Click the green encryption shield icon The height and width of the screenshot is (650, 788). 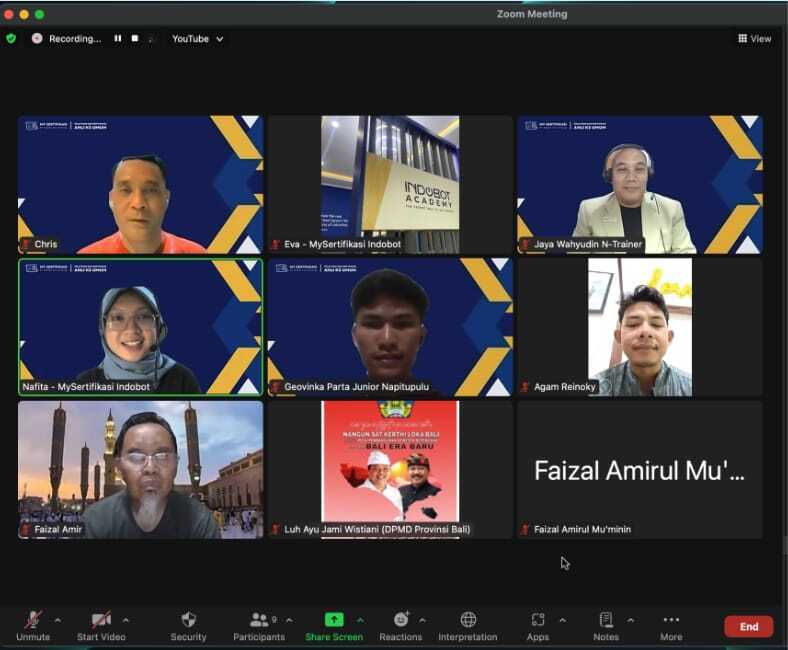[11, 39]
